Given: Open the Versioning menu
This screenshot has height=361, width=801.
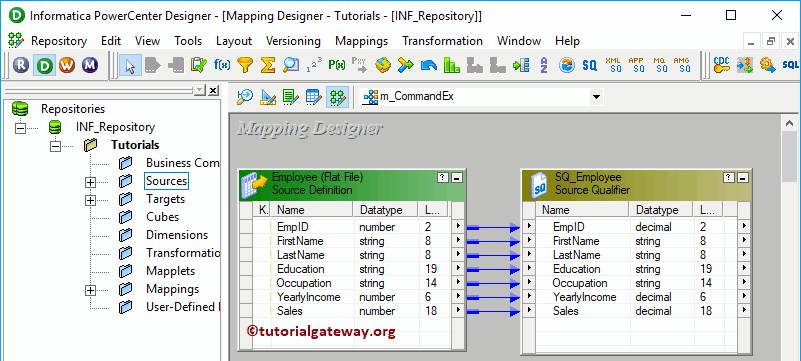Looking at the screenshot, I should 293,41.
